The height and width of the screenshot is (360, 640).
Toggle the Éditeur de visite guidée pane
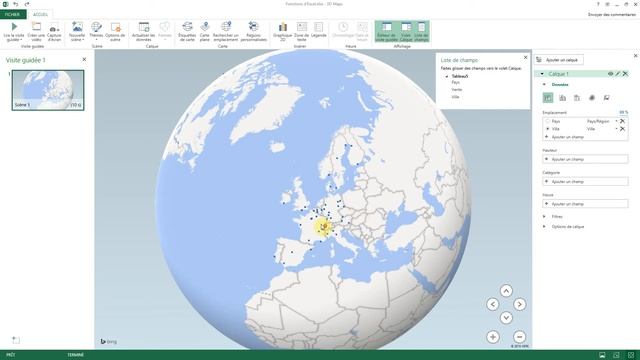[x=386, y=32]
